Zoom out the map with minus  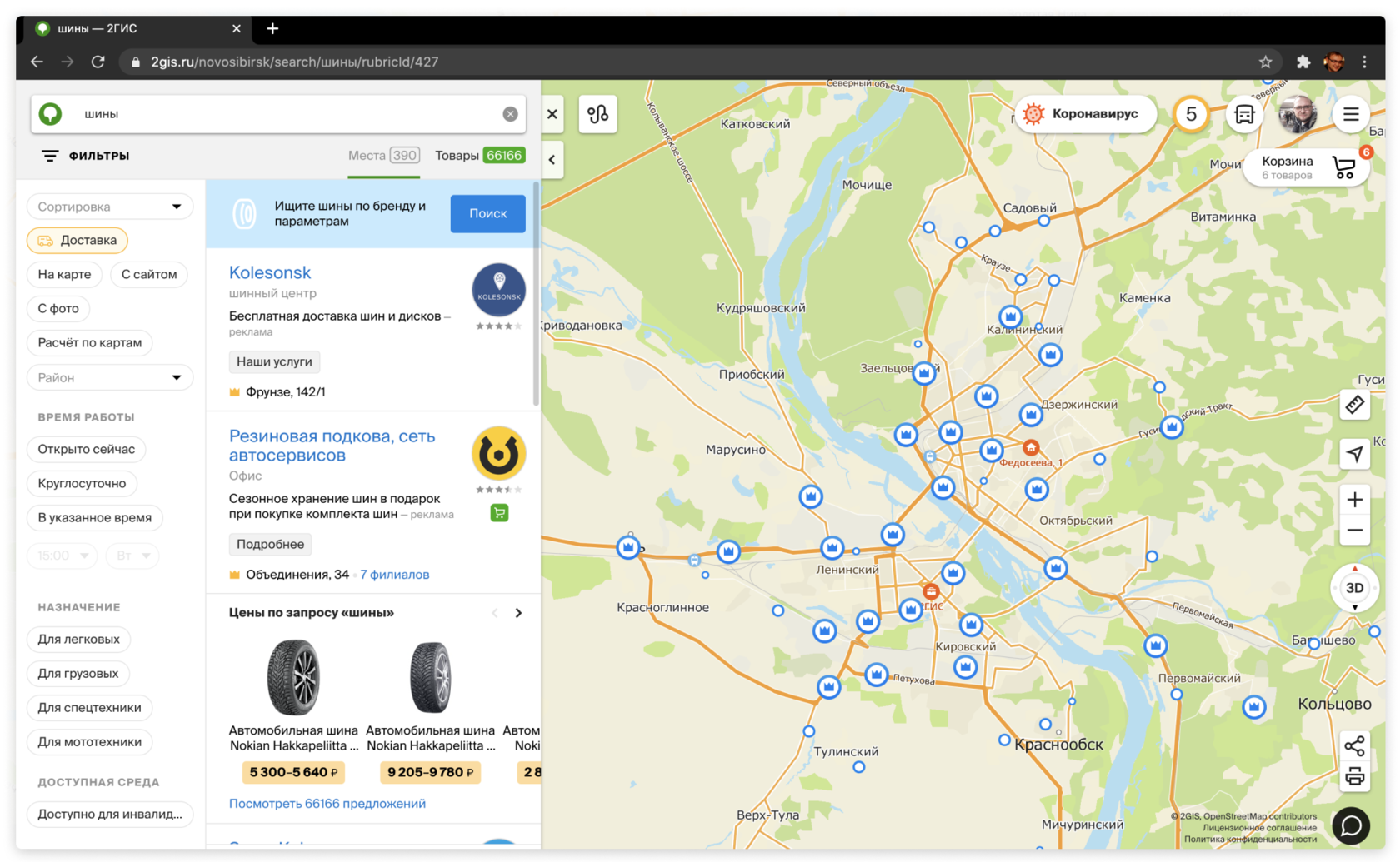pyautogui.click(x=1355, y=531)
